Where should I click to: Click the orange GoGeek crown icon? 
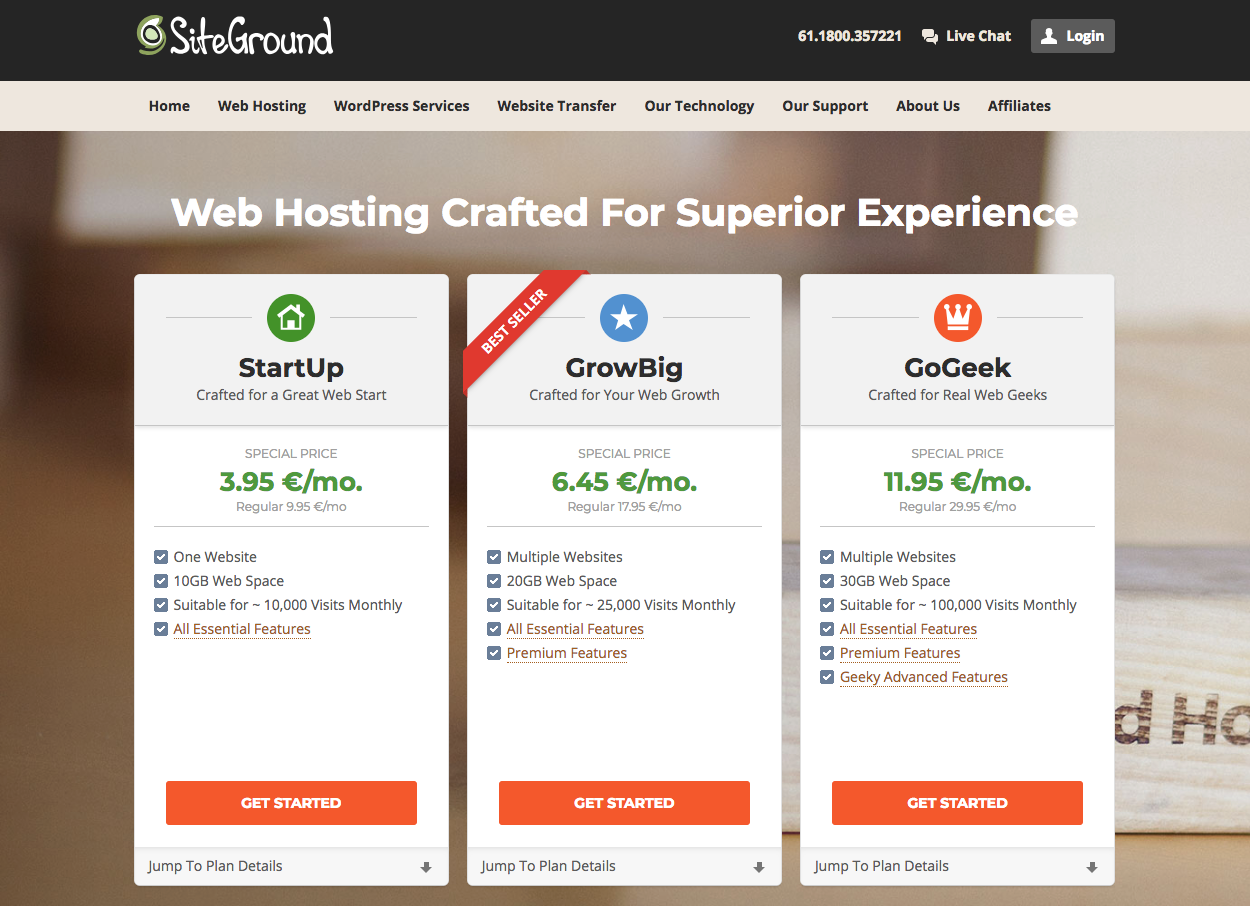[957, 318]
